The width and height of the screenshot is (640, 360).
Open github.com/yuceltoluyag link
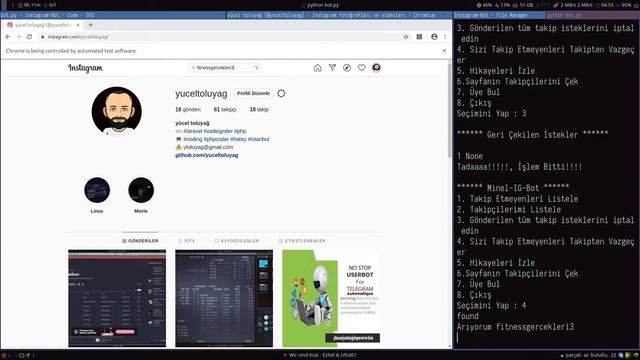[x=207, y=155]
